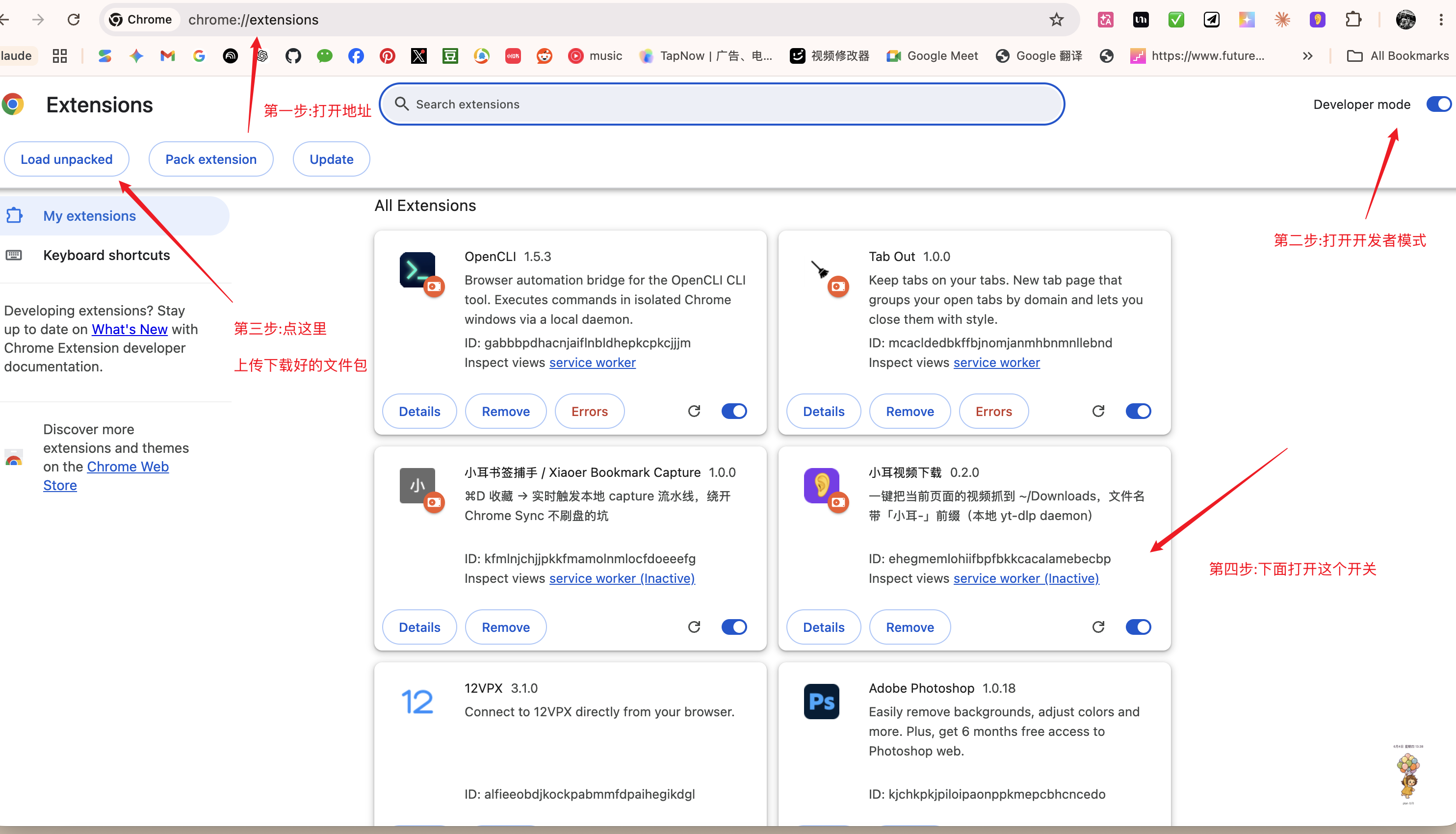The width and height of the screenshot is (1456, 834).
Task: Open the apps grid bookmark icon
Action: pyautogui.click(x=59, y=55)
